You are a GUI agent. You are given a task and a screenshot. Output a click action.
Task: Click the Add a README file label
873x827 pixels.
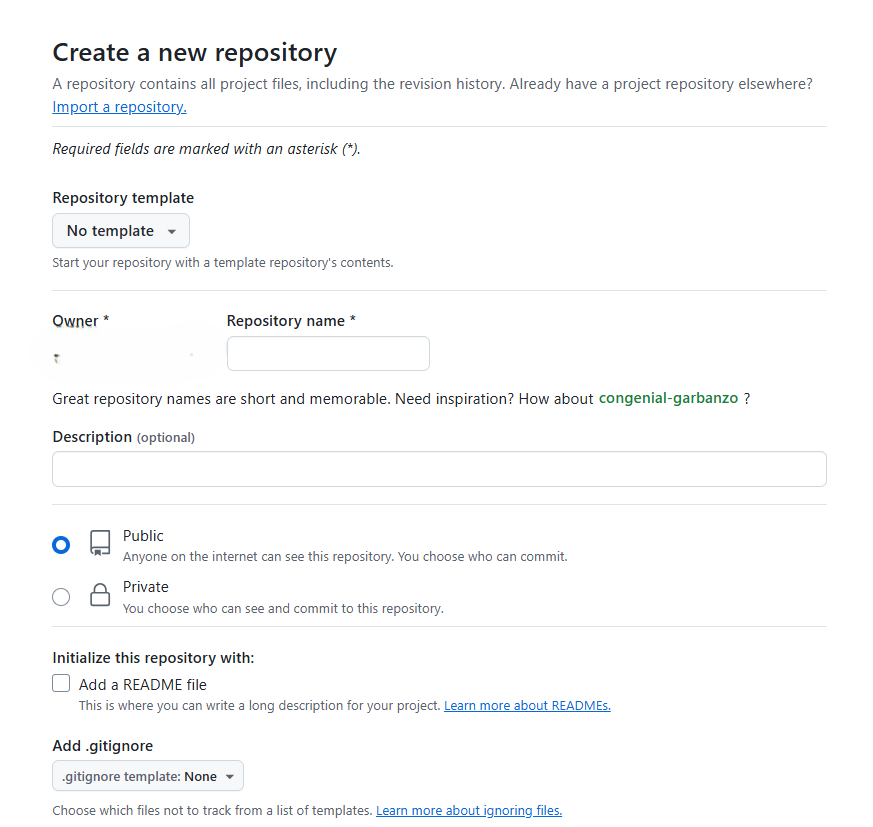click(x=143, y=685)
